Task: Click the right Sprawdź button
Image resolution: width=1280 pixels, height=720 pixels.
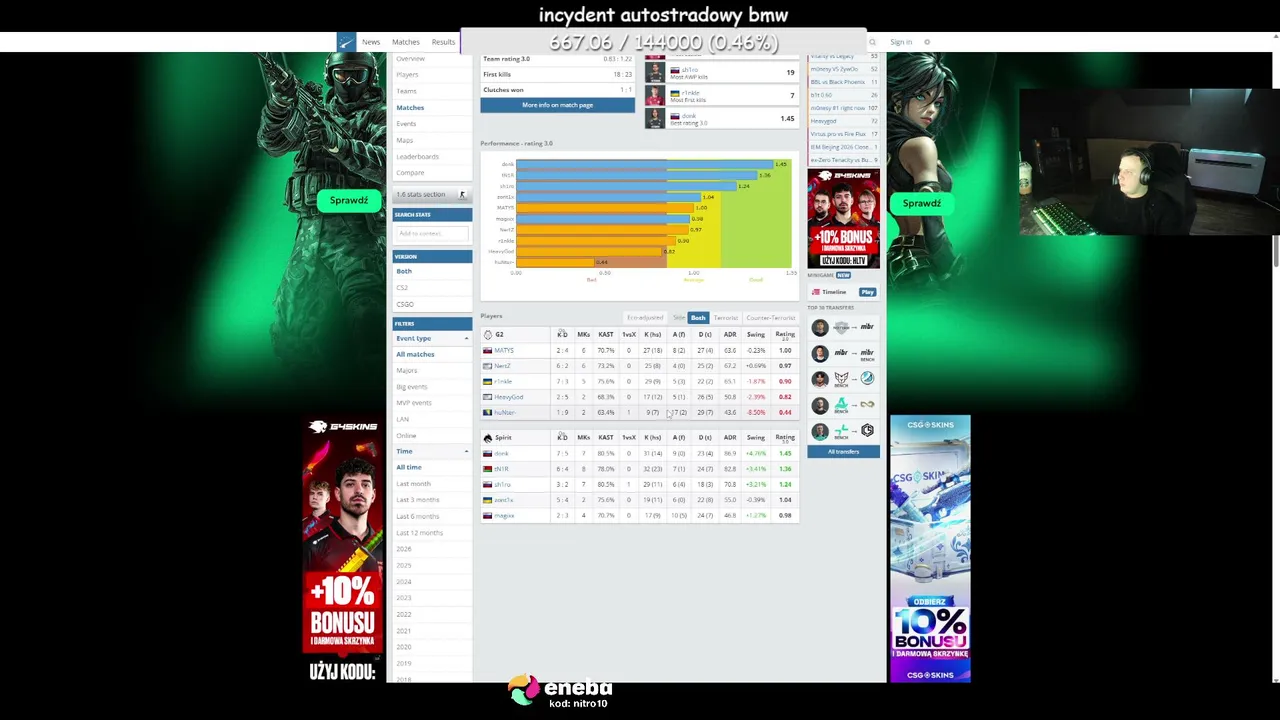Action: point(922,203)
